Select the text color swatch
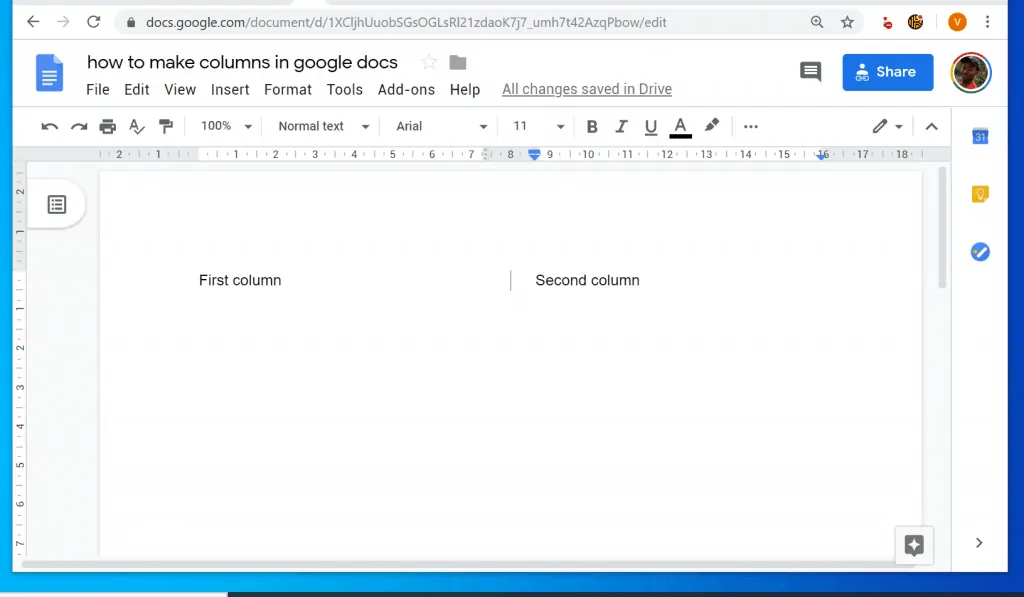The image size is (1024, 597). coord(680,126)
